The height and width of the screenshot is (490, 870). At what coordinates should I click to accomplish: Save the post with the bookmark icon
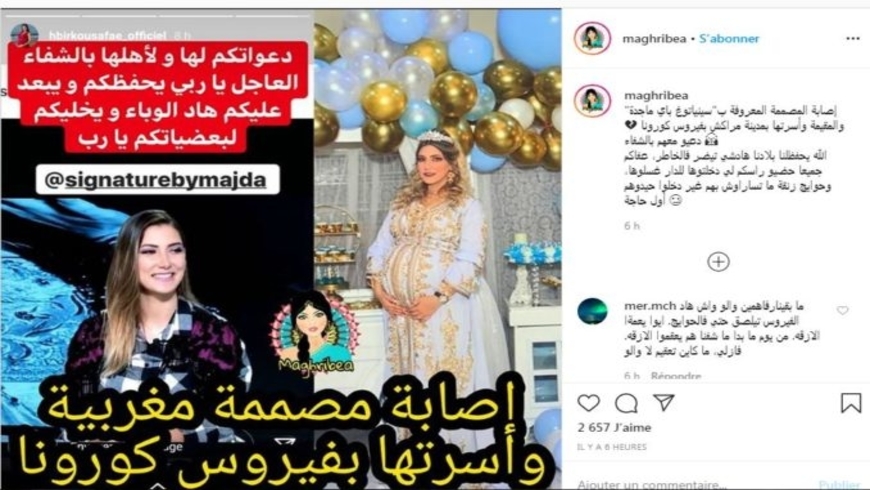tap(851, 403)
